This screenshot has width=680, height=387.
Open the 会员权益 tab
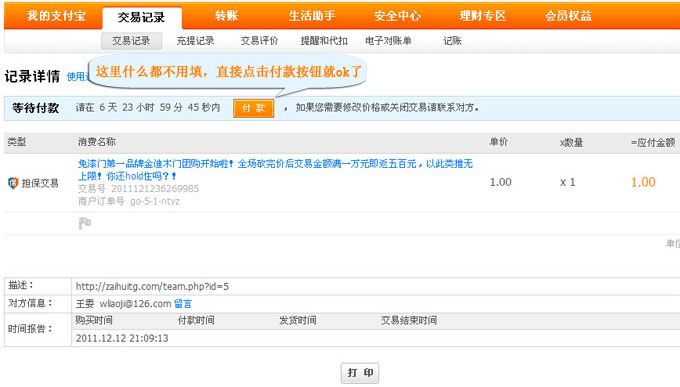(568, 16)
